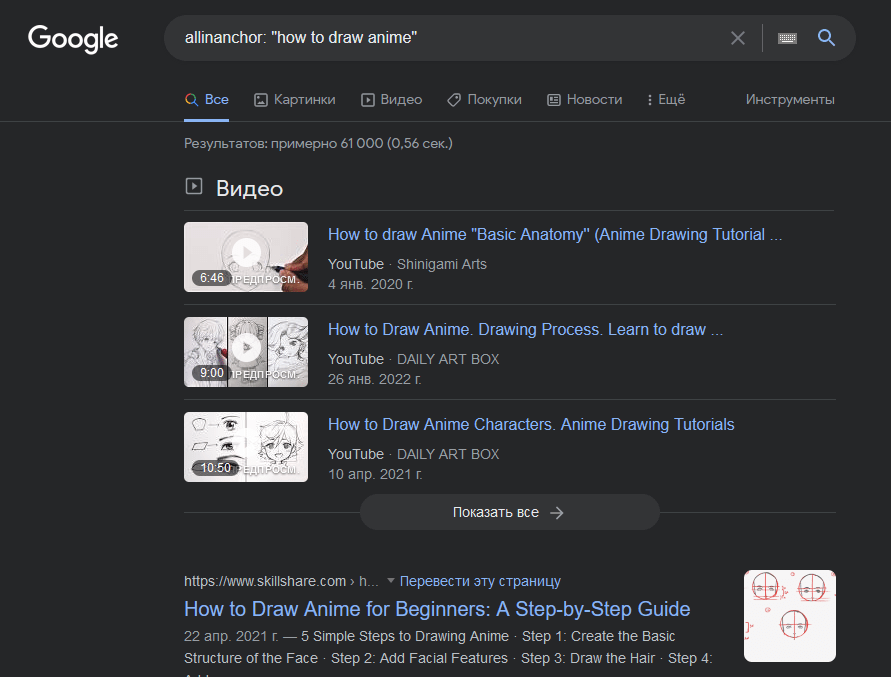The width and height of the screenshot is (891, 677).
Task: Click the Skillshare result thumbnail image
Action: tap(789, 616)
